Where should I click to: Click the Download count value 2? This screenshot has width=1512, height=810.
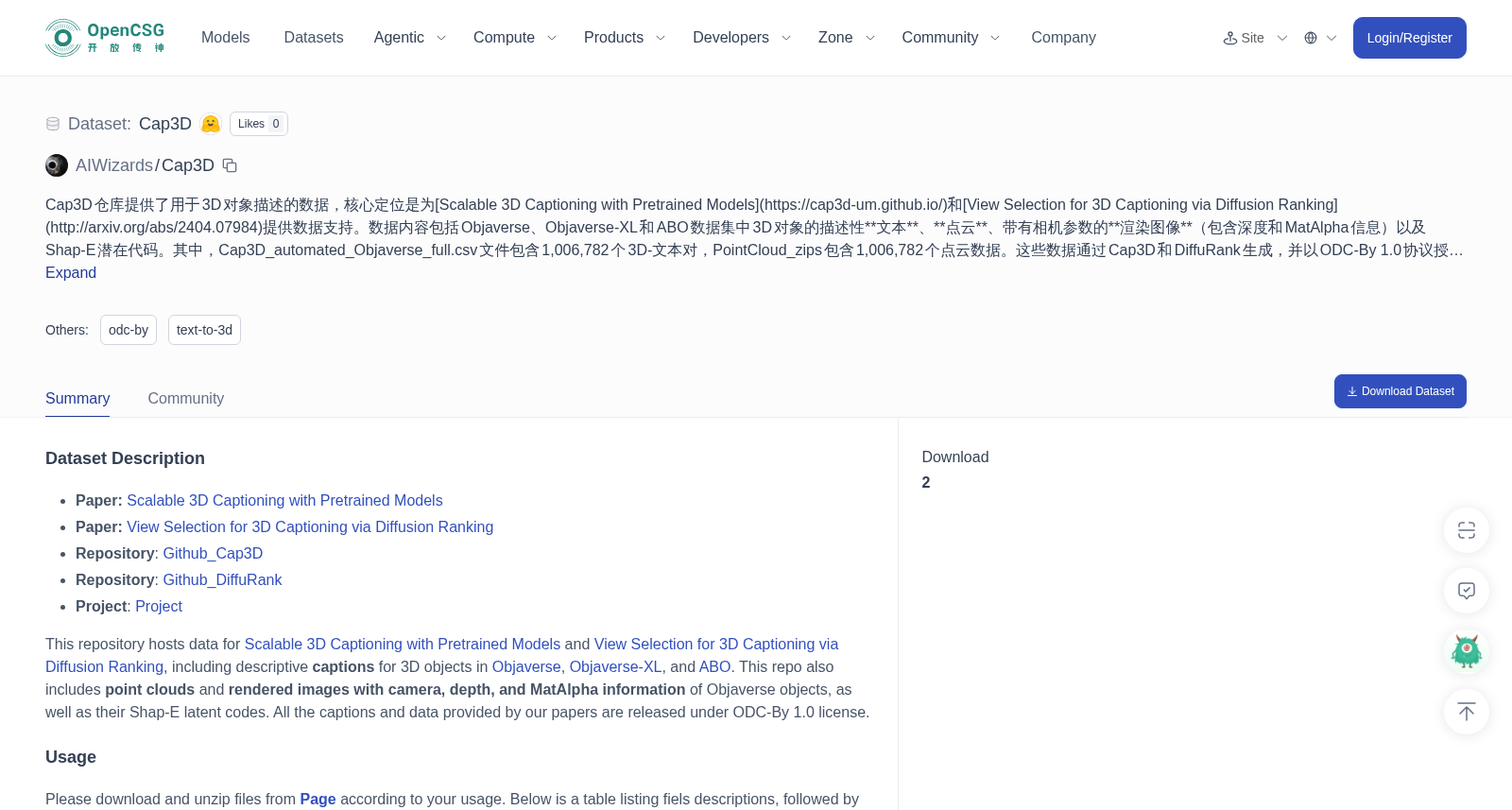pyautogui.click(x=926, y=483)
